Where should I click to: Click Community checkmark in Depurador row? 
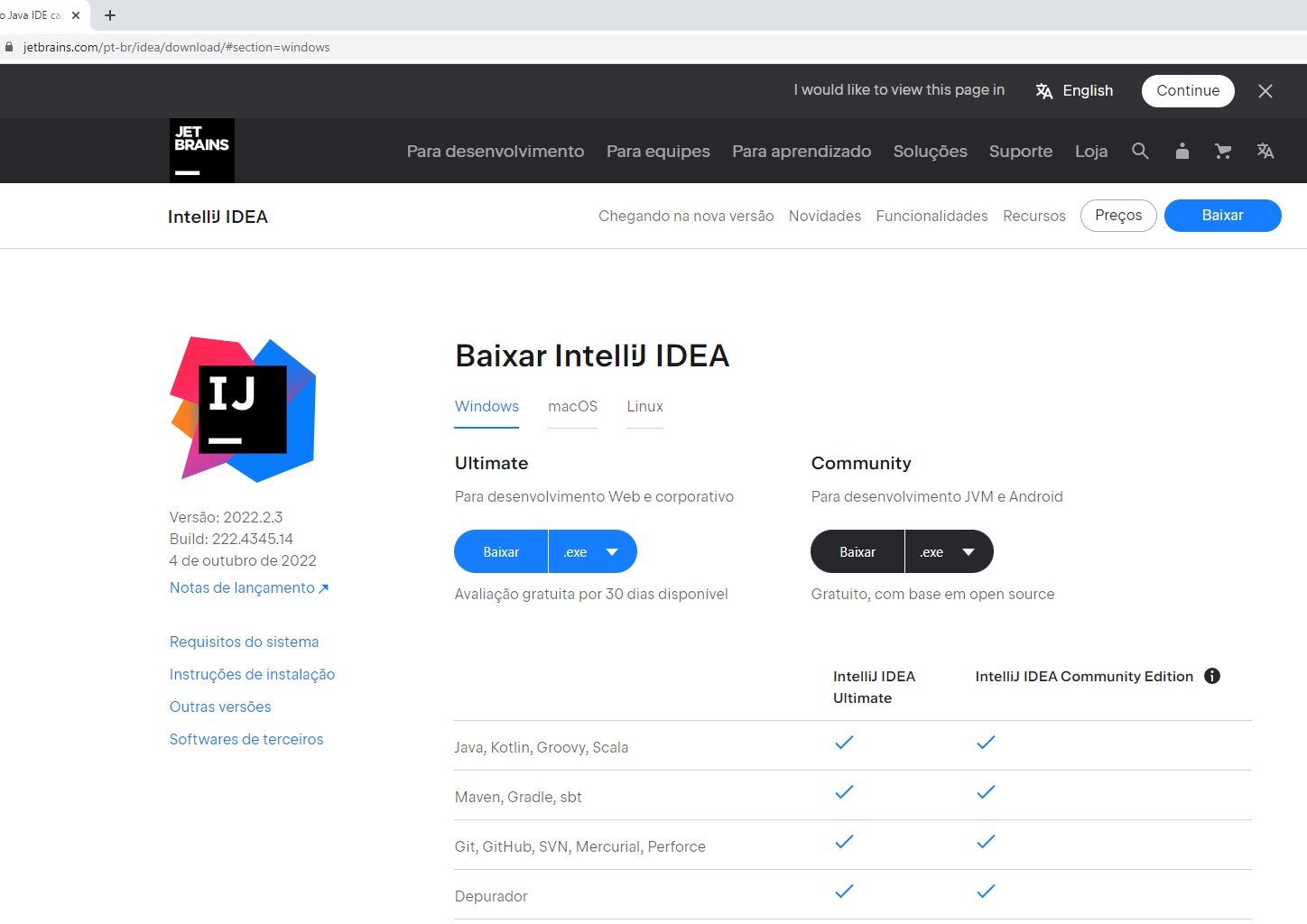click(986, 892)
